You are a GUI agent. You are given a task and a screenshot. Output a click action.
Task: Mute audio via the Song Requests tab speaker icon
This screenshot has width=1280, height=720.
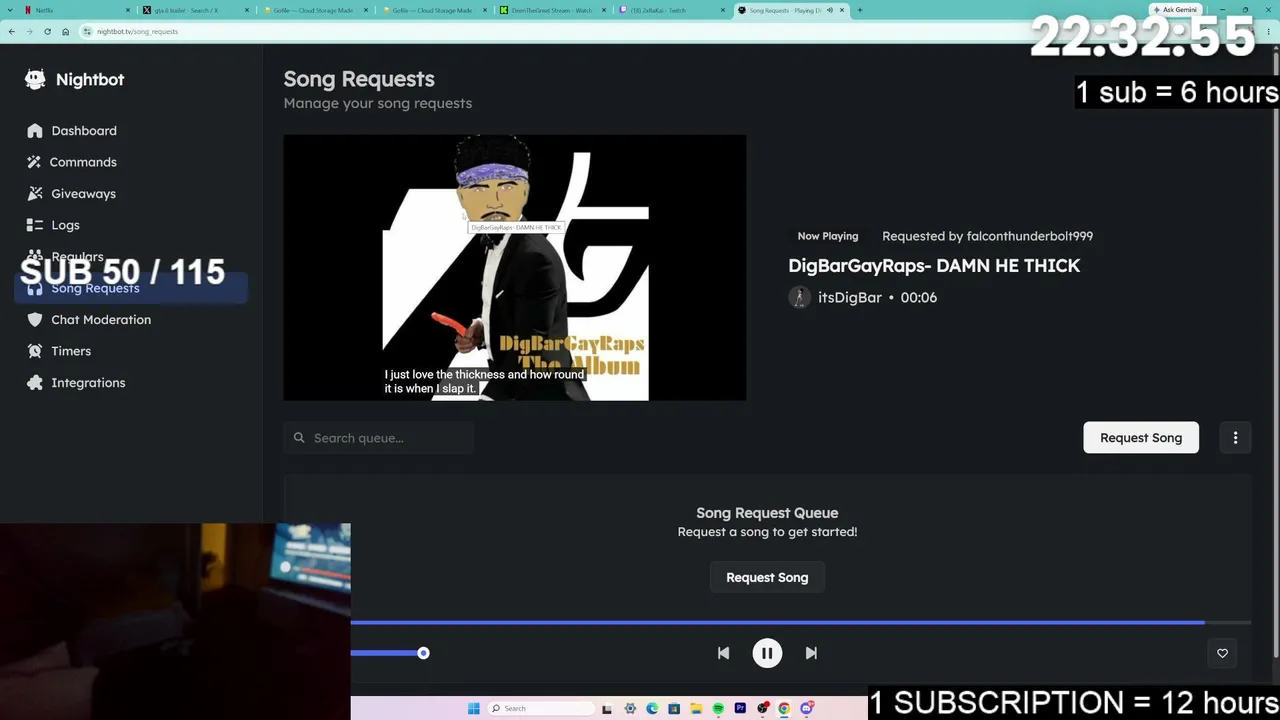coord(830,10)
